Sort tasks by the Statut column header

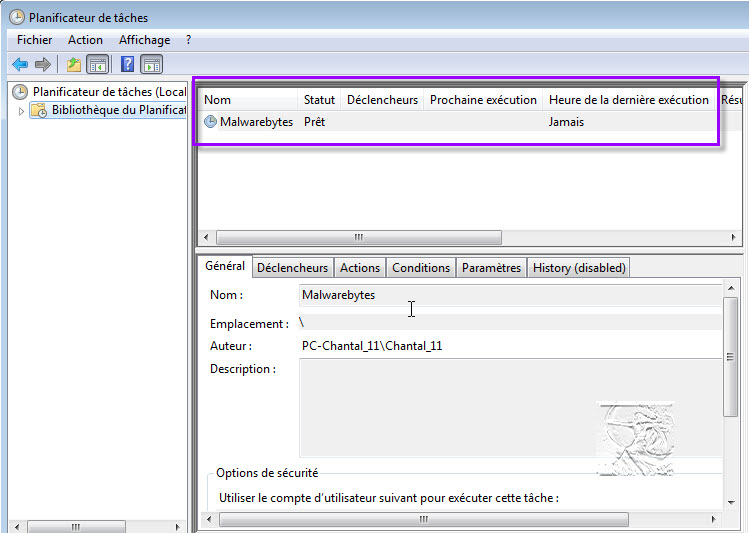click(319, 100)
